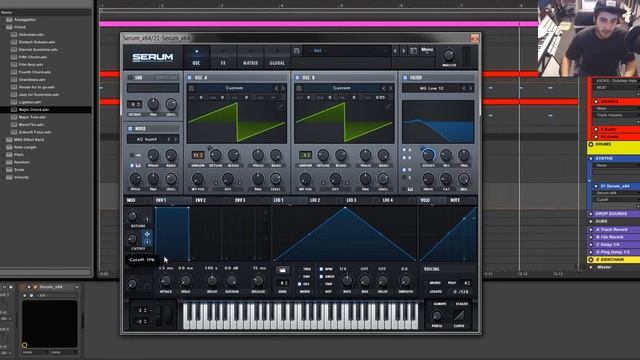Enable filter routing for oscillator A

click(x=404, y=150)
